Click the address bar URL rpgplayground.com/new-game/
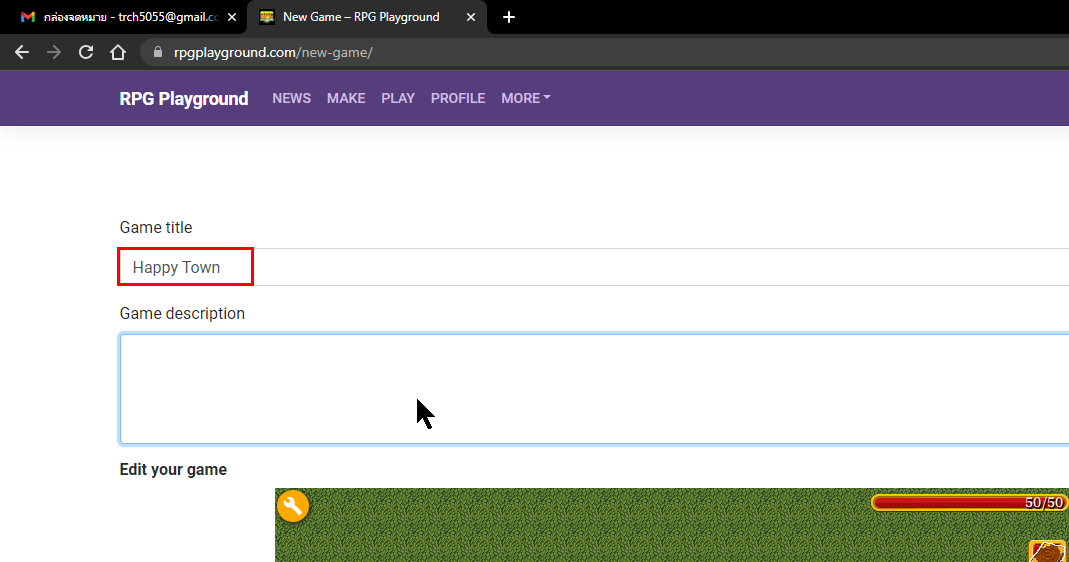This screenshot has height=562, width=1069. click(273, 53)
